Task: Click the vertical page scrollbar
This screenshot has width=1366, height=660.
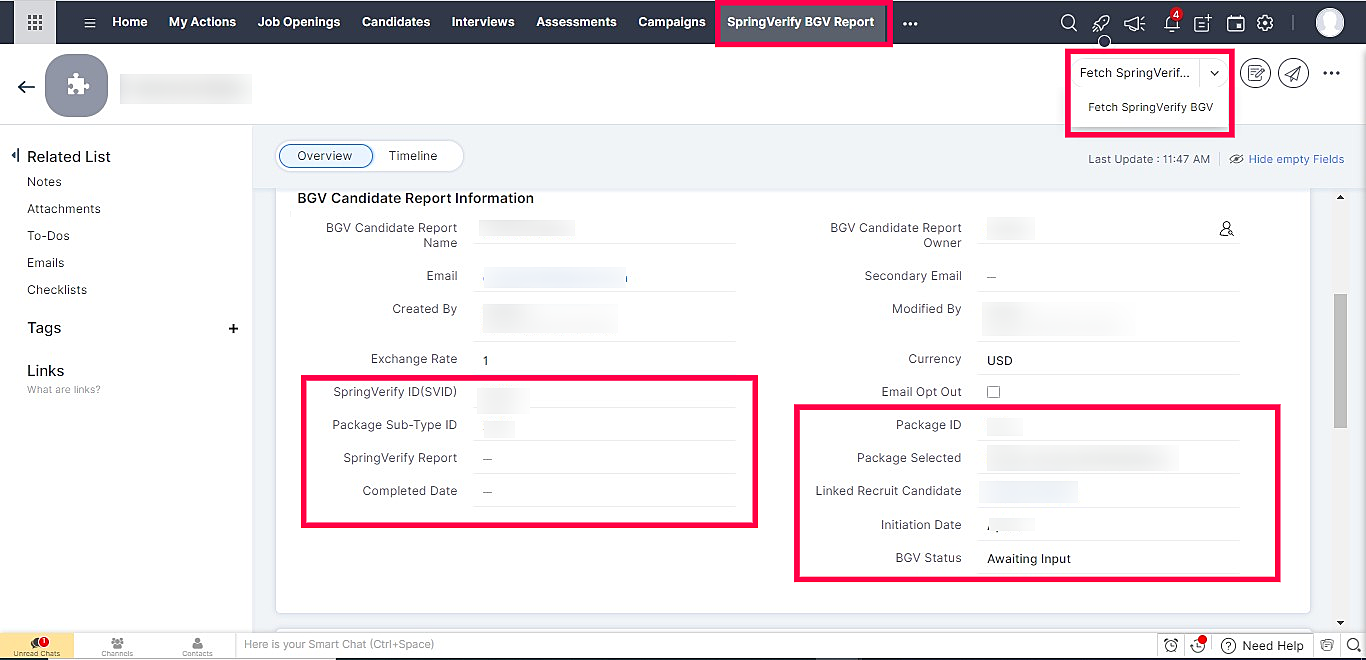Action: tap(1341, 361)
